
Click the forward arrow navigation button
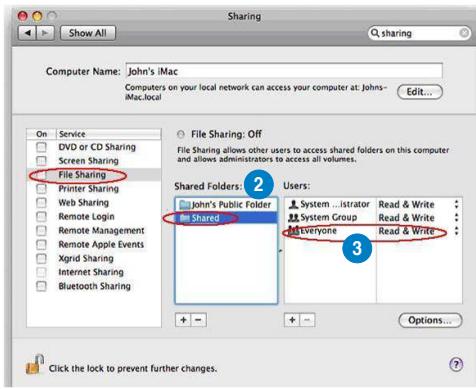(x=45, y=33)
